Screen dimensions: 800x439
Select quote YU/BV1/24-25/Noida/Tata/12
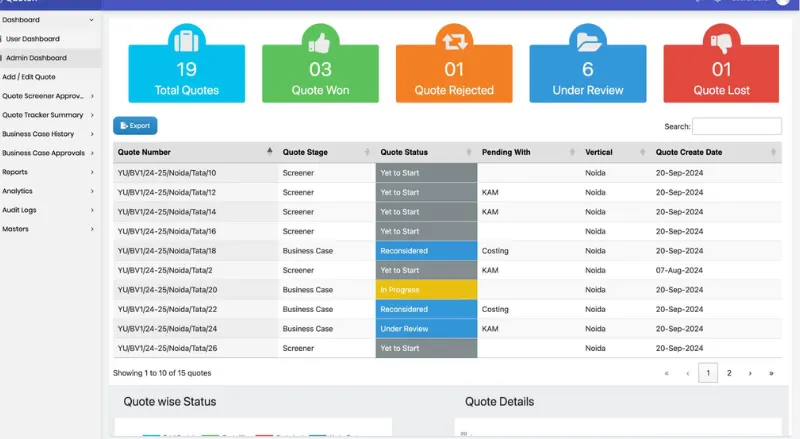click(x=167, y=192)
